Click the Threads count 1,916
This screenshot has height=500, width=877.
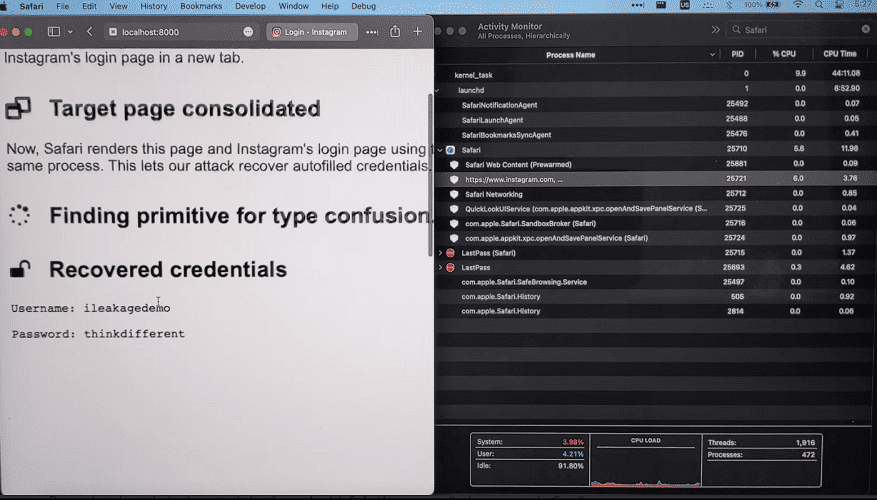805,442
